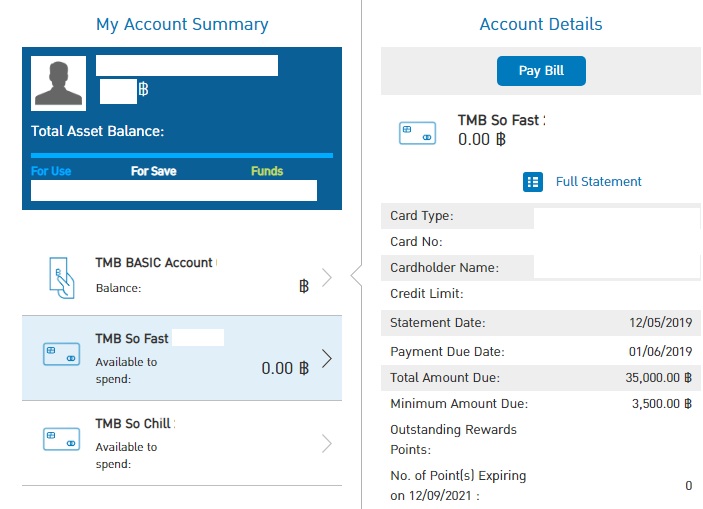Switch to the For Save tab

[153, 171]
